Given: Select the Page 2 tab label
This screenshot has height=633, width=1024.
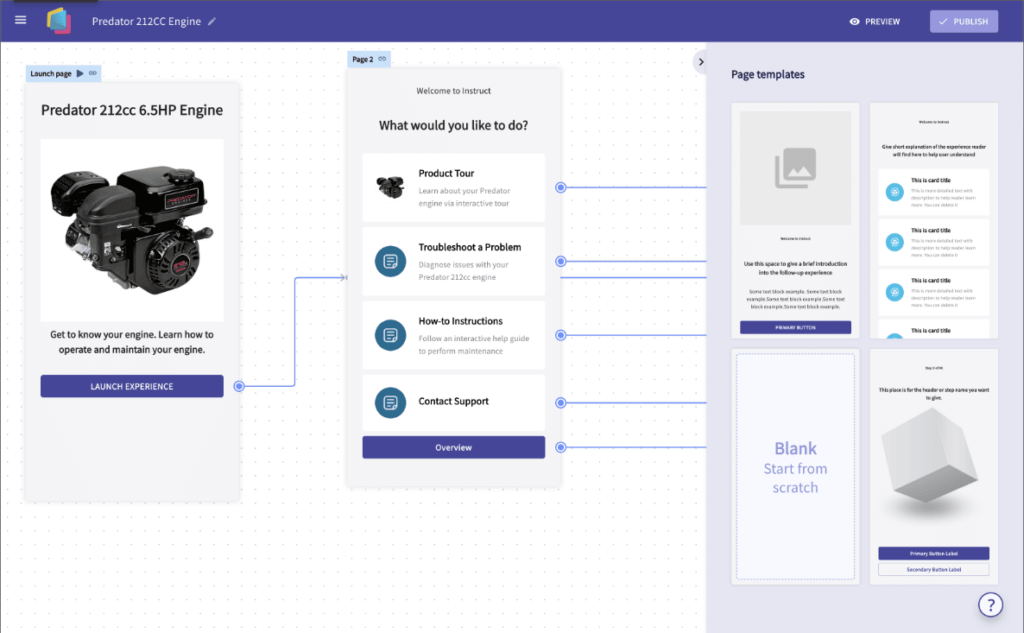Looking at the screenshot, I should pos(362,59).
